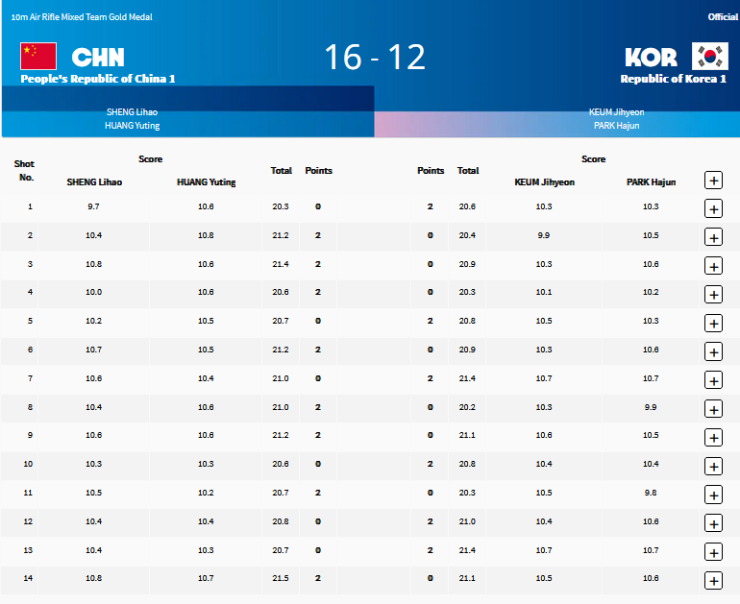
Task: Click the China flag icon
Action: [38, 56]
